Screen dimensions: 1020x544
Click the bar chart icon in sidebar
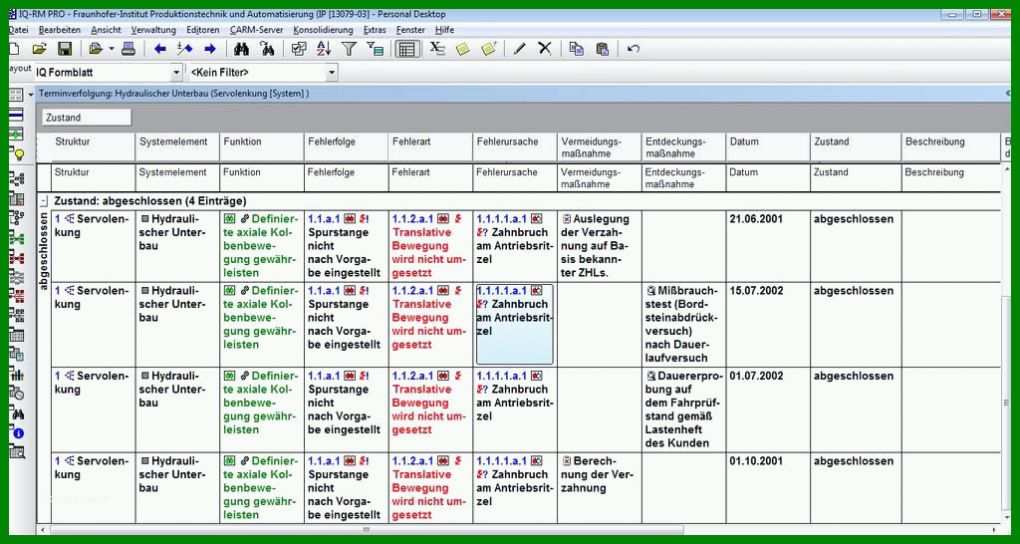(x=18, y=374)
